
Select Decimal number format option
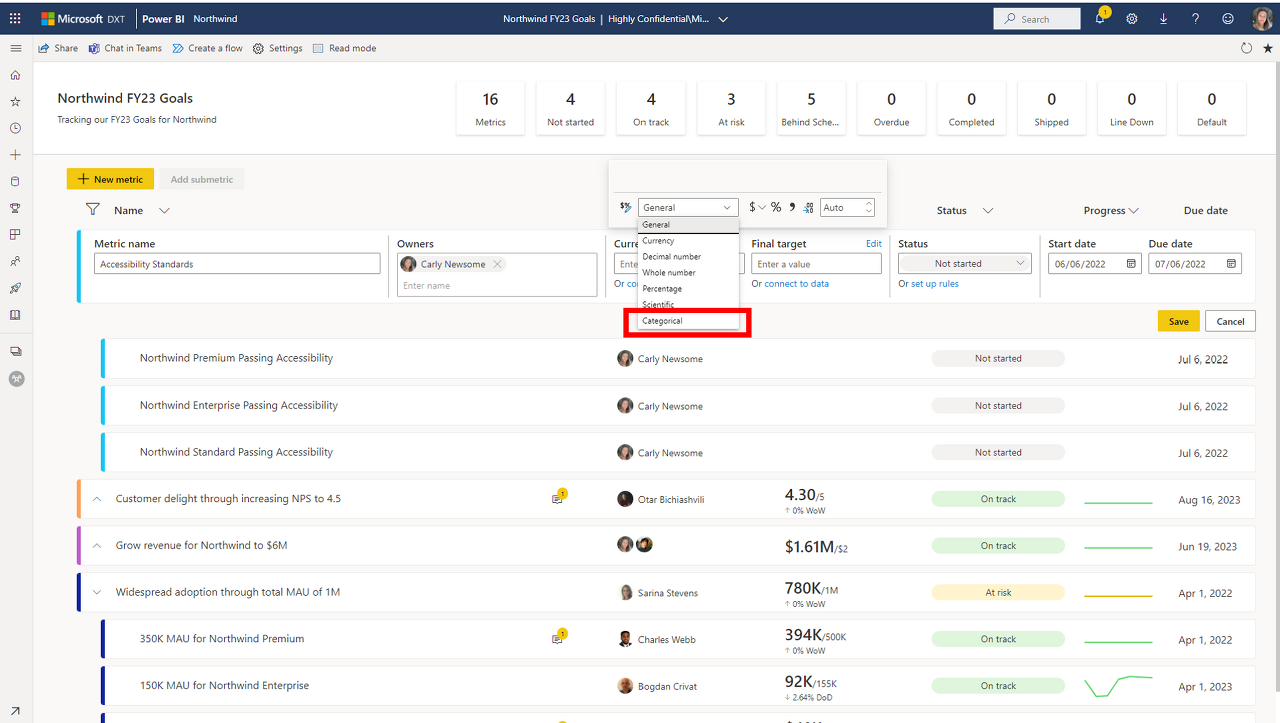tap(688, 257)
